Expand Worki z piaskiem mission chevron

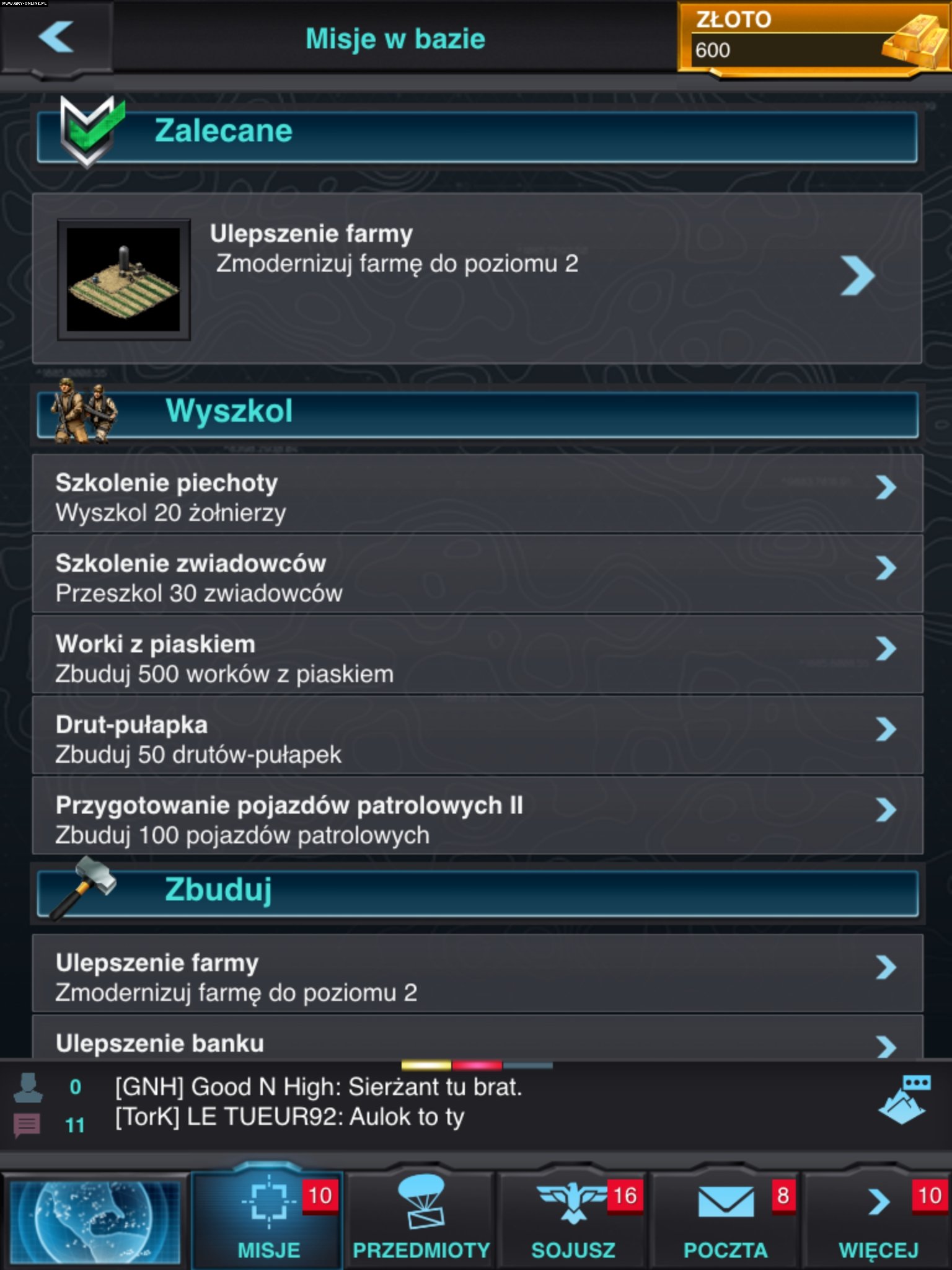coord(886,649)
